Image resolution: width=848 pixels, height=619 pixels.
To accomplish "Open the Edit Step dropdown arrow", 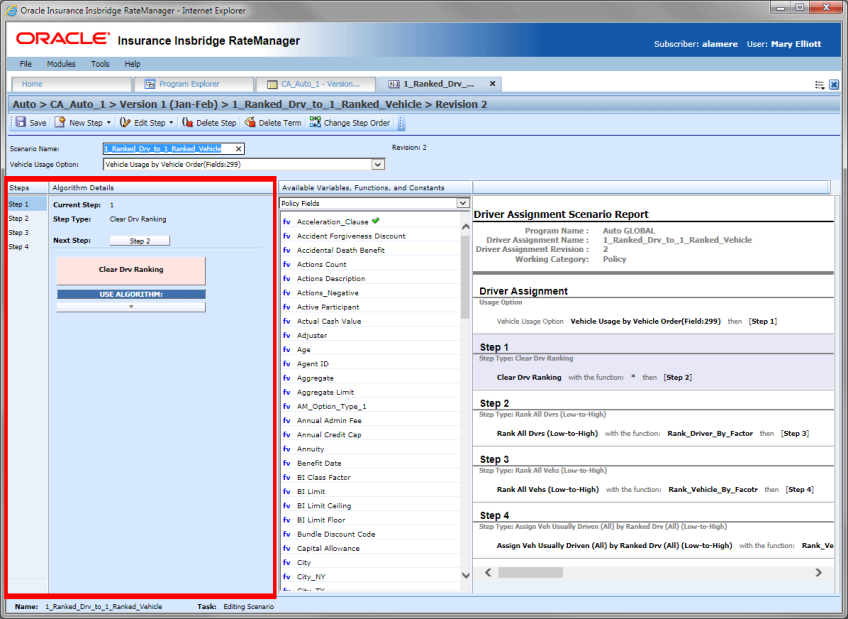I will (x=171, y=123).
